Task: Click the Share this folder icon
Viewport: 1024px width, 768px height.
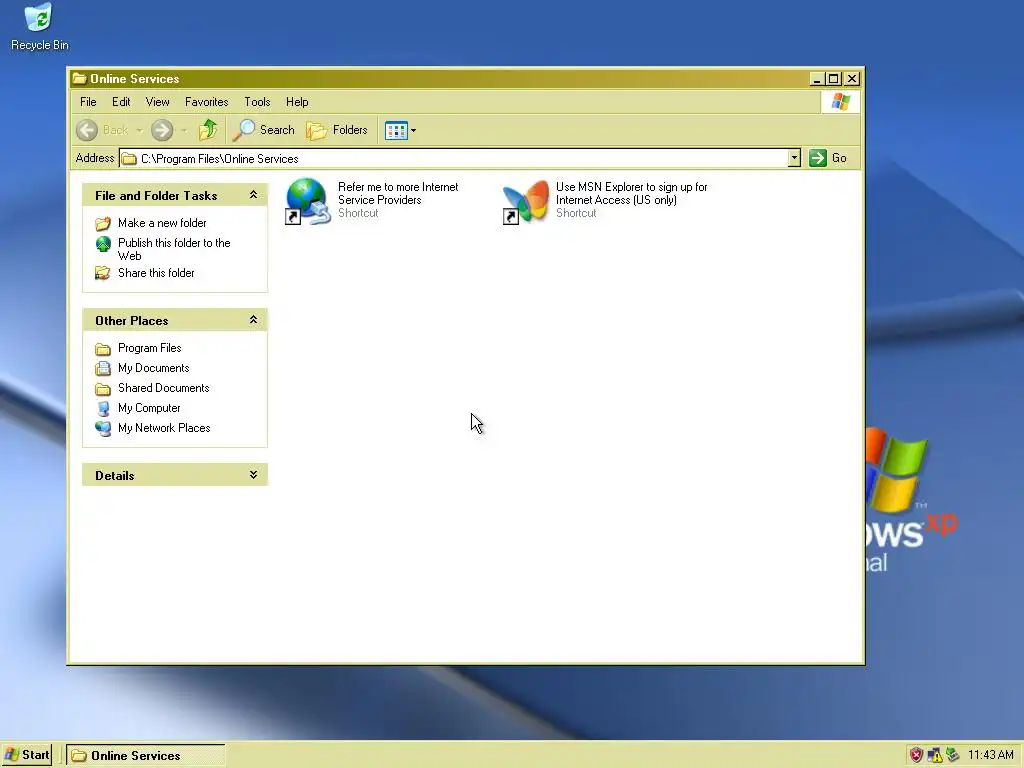Action: tap(103, 274)
